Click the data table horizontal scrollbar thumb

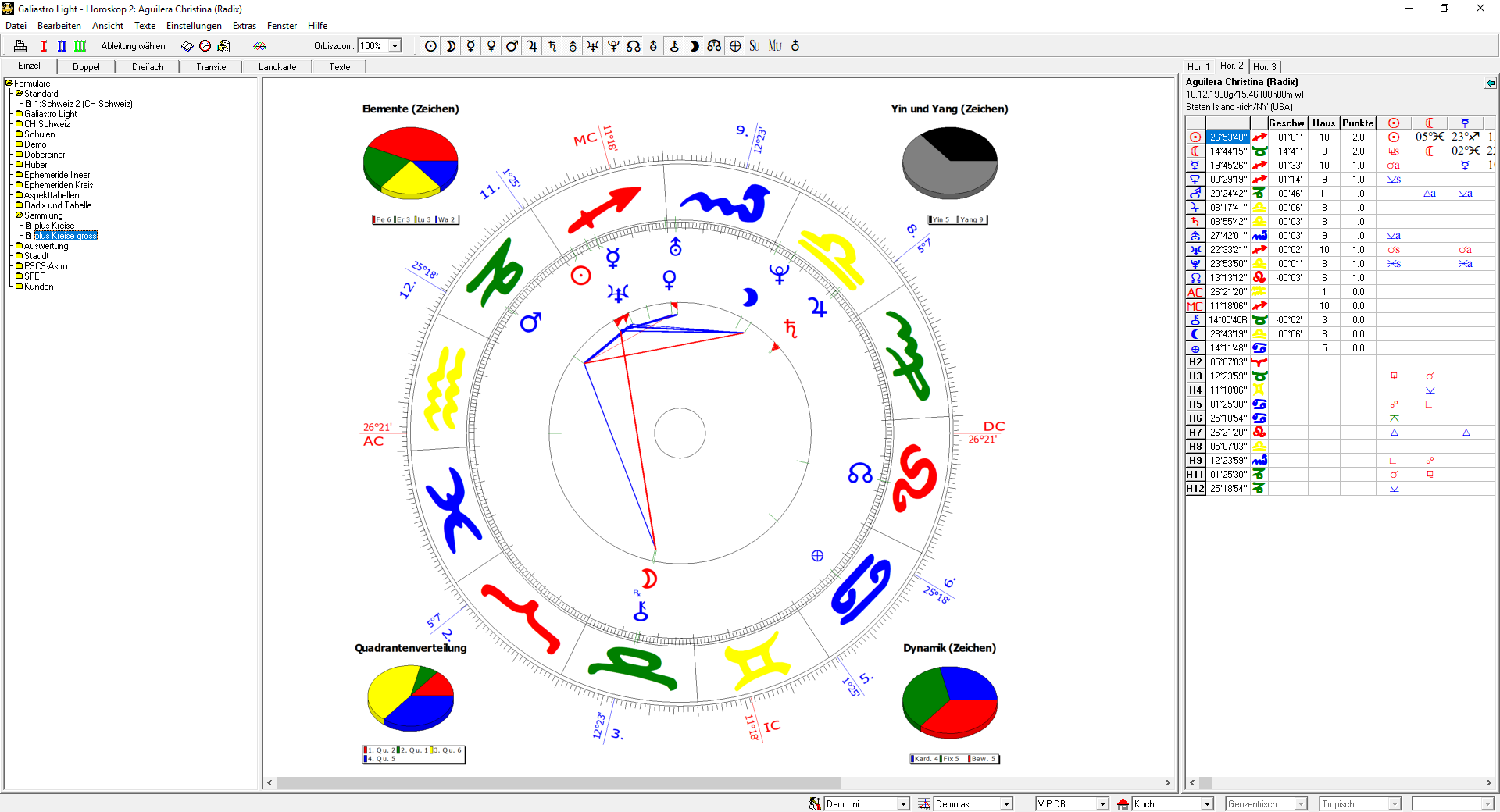1205,782
